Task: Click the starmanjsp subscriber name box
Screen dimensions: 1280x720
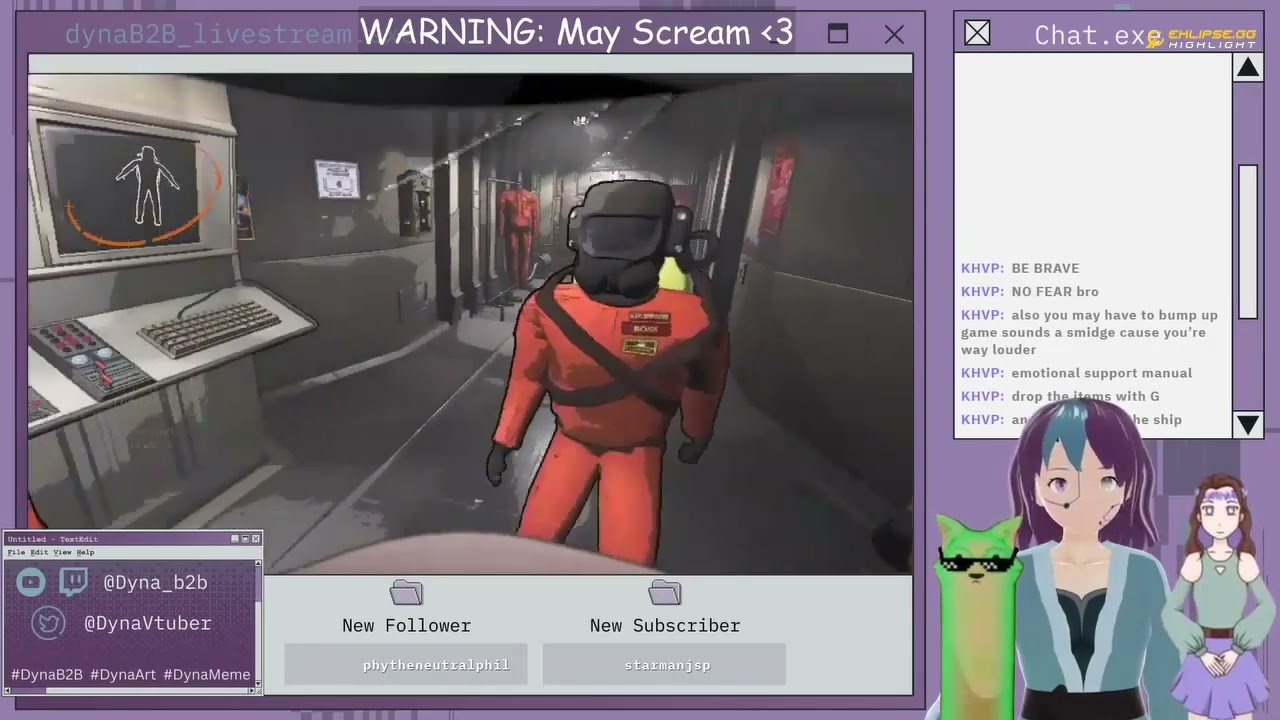Action: 664,665
